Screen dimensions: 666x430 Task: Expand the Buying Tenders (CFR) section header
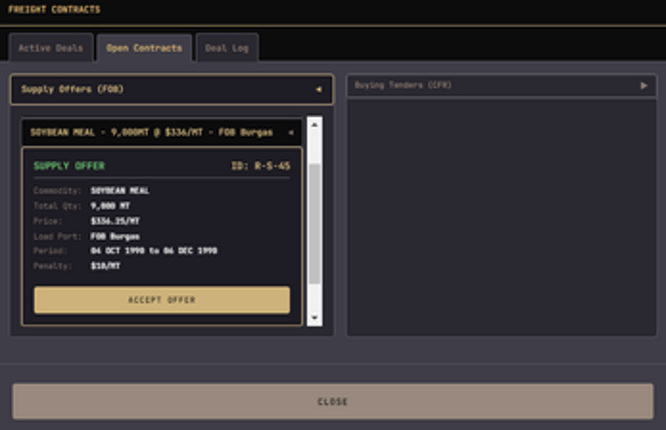(490, 86)
